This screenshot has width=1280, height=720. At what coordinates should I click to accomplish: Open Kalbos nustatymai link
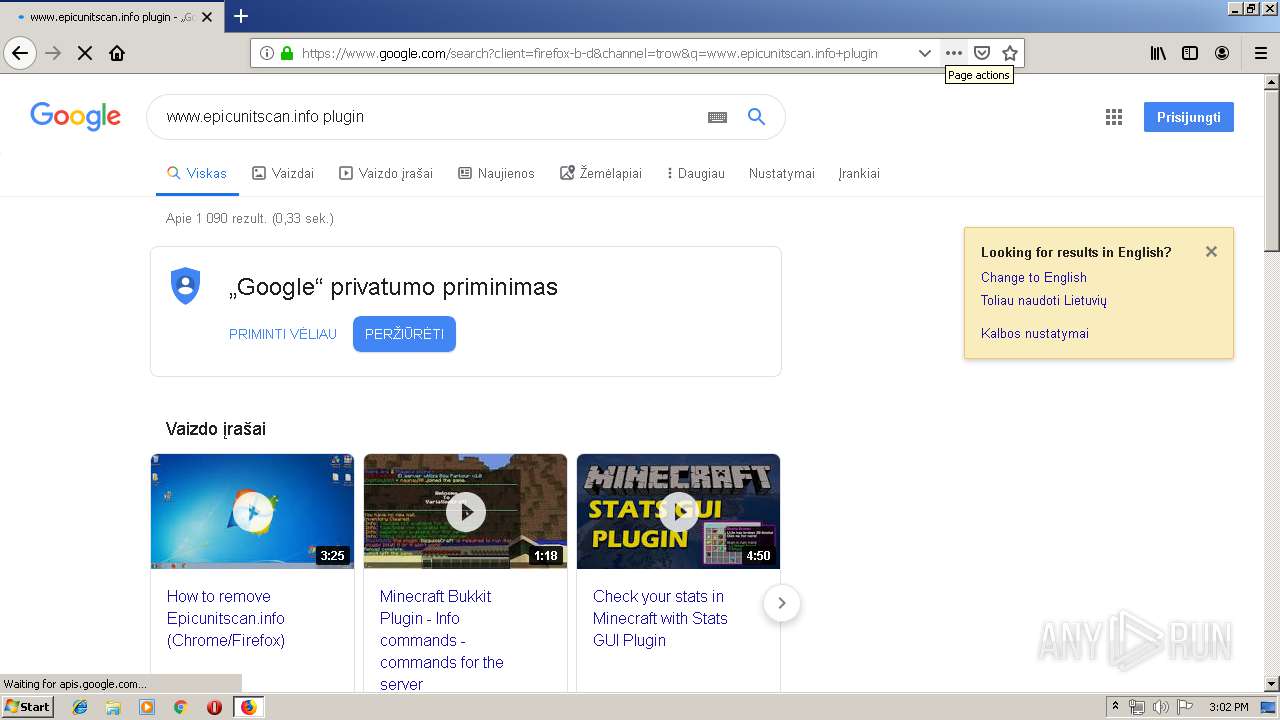pos(1034,333)
